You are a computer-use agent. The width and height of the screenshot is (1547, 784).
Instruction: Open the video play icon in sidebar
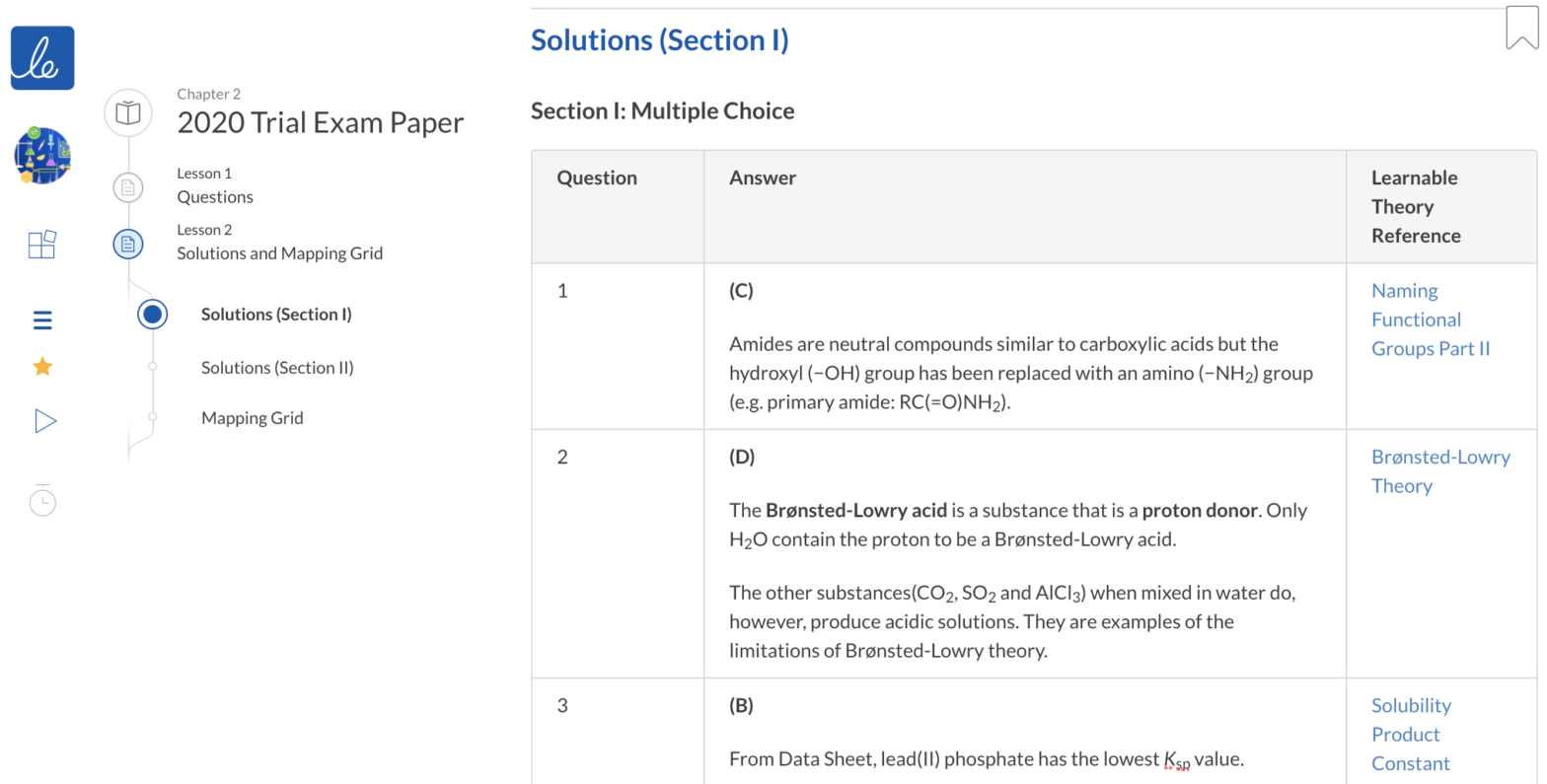[x=43, y=420]
